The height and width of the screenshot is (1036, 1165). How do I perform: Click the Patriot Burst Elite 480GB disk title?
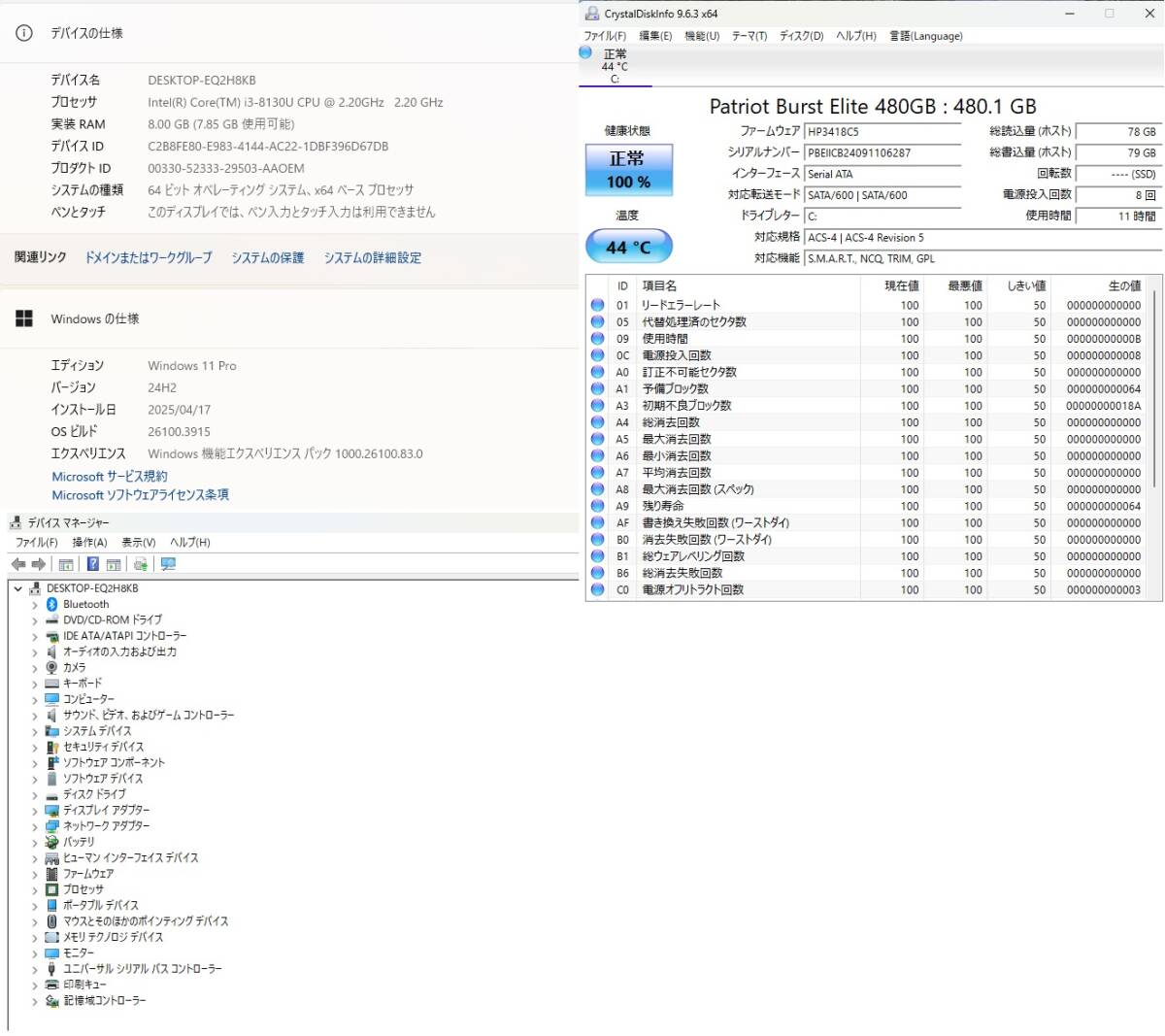pos(872,107)
